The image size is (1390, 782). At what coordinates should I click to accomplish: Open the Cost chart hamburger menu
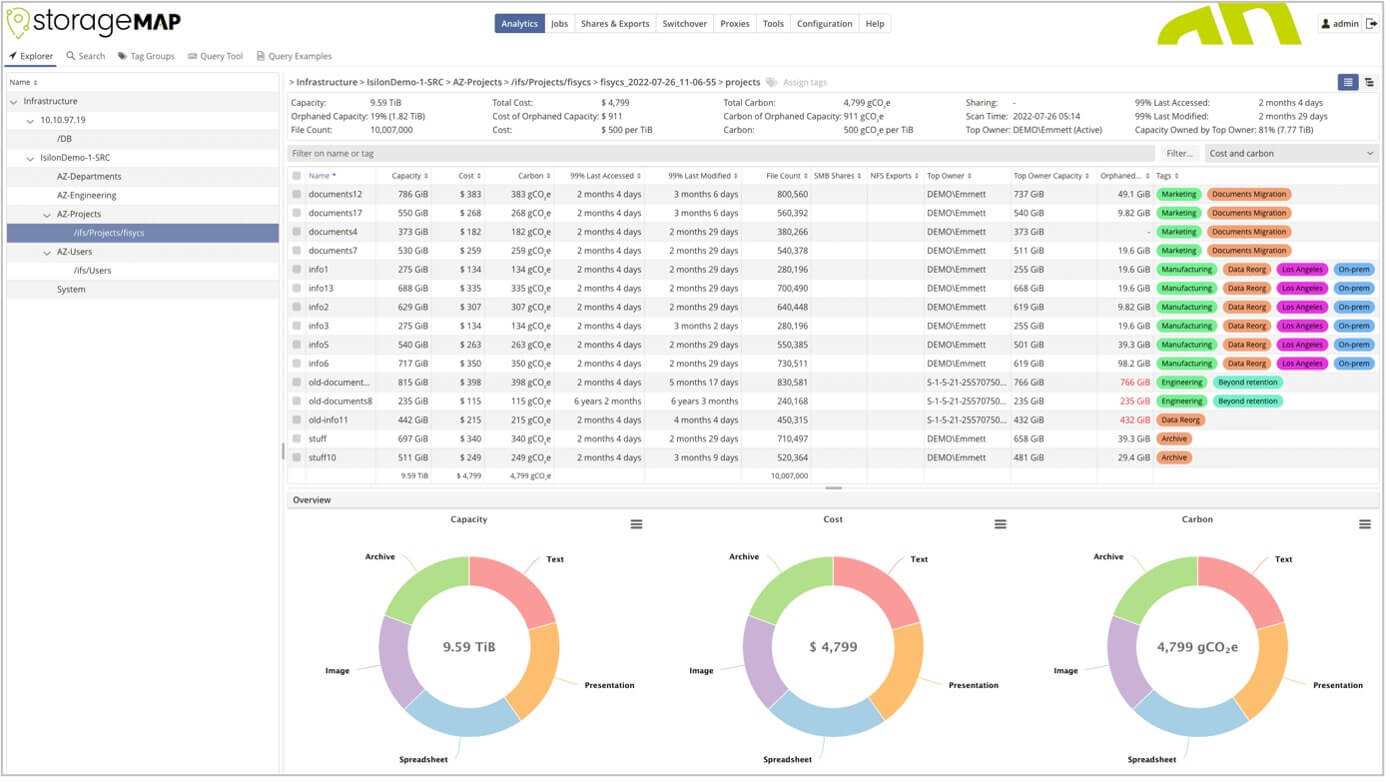coord(1000,525)
